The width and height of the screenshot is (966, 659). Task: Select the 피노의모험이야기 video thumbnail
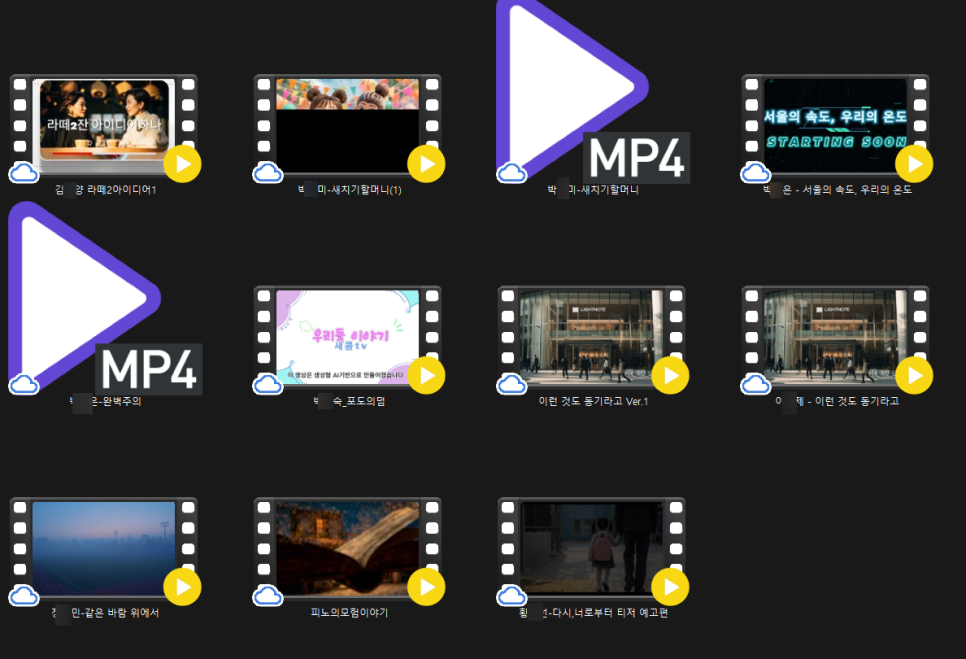click(347, 548)
